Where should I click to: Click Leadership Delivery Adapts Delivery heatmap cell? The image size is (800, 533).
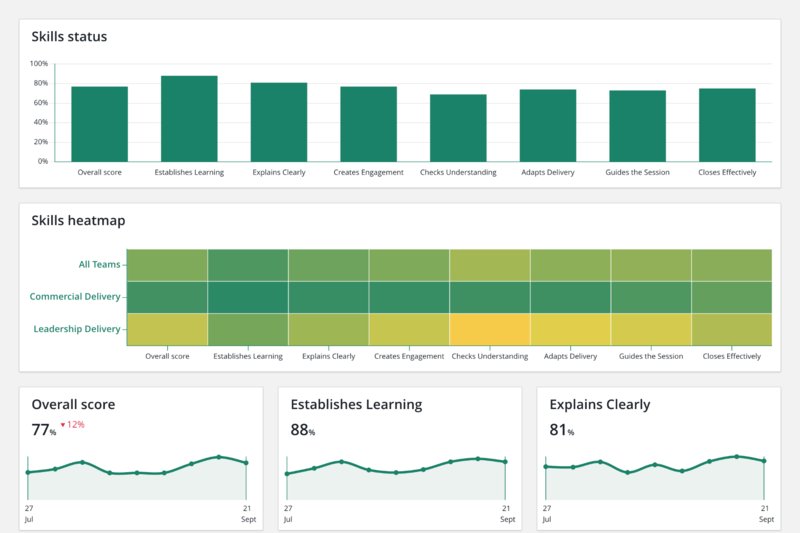[x=570, y=329]
